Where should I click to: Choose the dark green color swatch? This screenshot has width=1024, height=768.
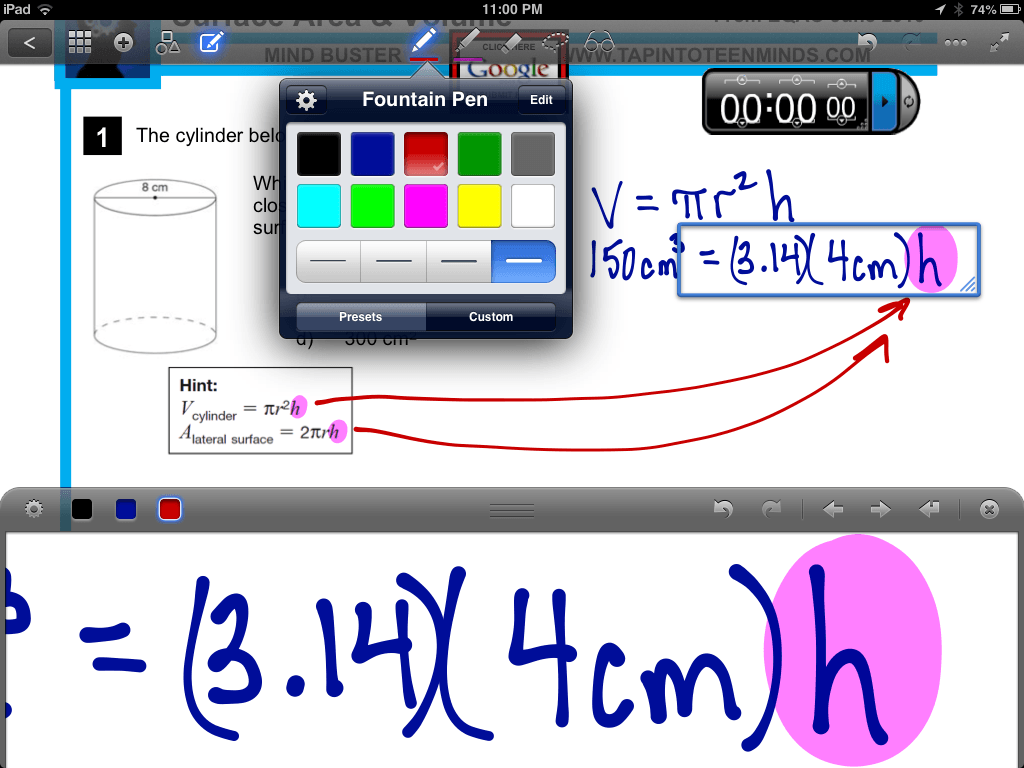pos(479,154)
